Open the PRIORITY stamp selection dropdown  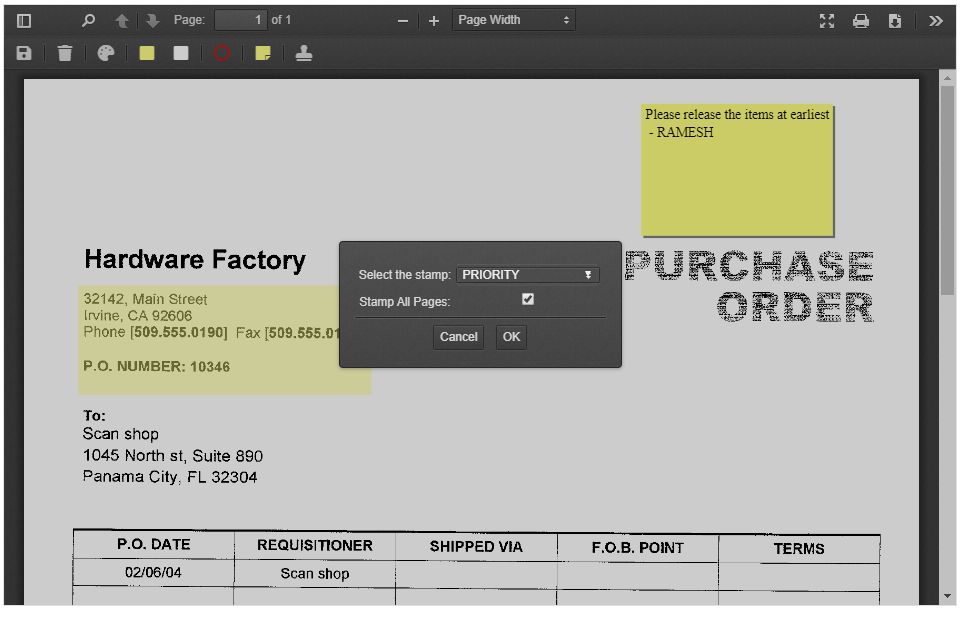click(527, 274)
